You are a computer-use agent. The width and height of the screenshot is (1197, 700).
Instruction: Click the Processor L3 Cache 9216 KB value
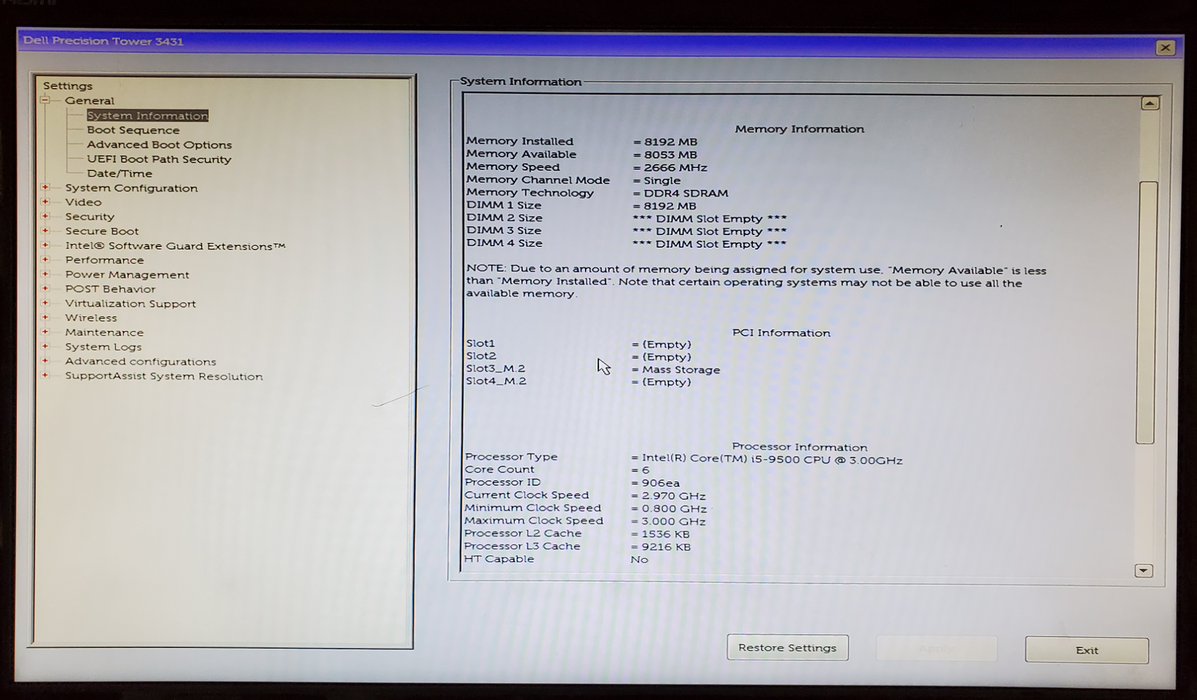661,547
